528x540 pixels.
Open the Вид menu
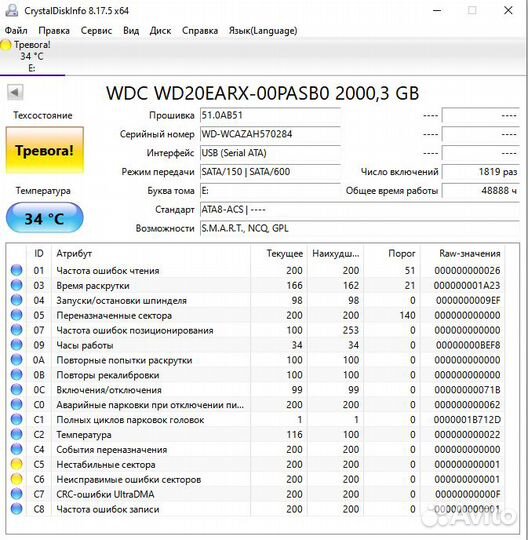click(x=131, y=31)
